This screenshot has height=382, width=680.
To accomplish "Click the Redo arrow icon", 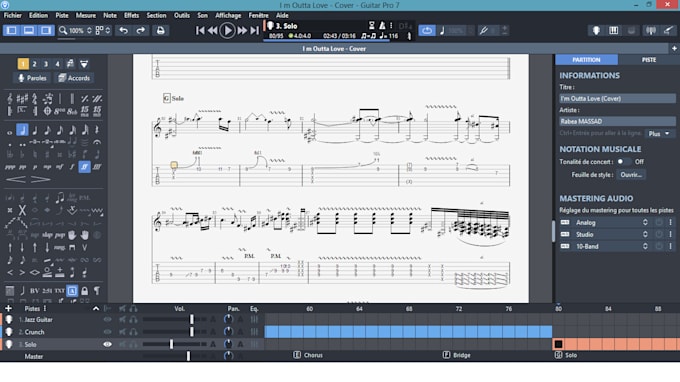I will 141,30.
